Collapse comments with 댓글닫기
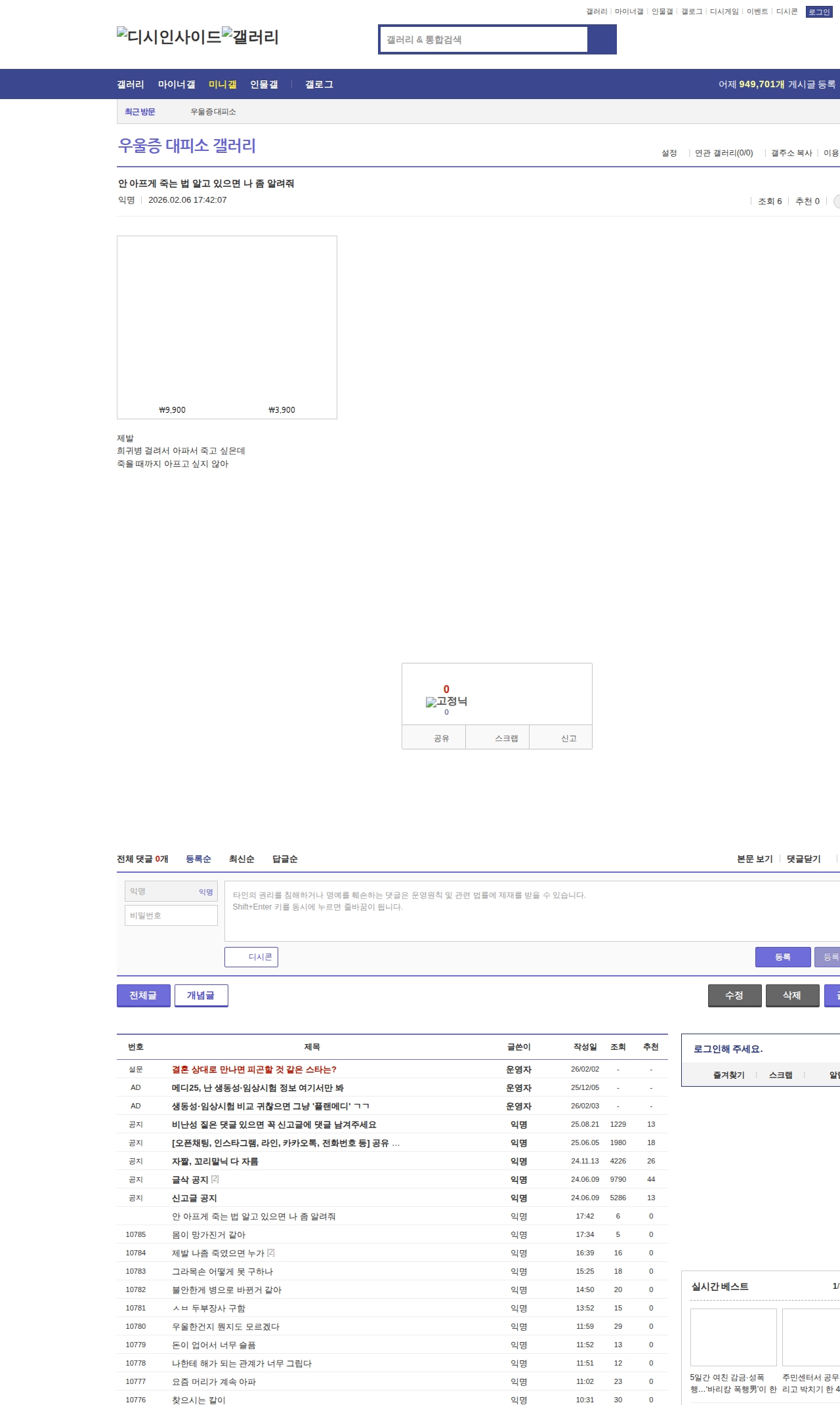 click(x=804, y=859)
